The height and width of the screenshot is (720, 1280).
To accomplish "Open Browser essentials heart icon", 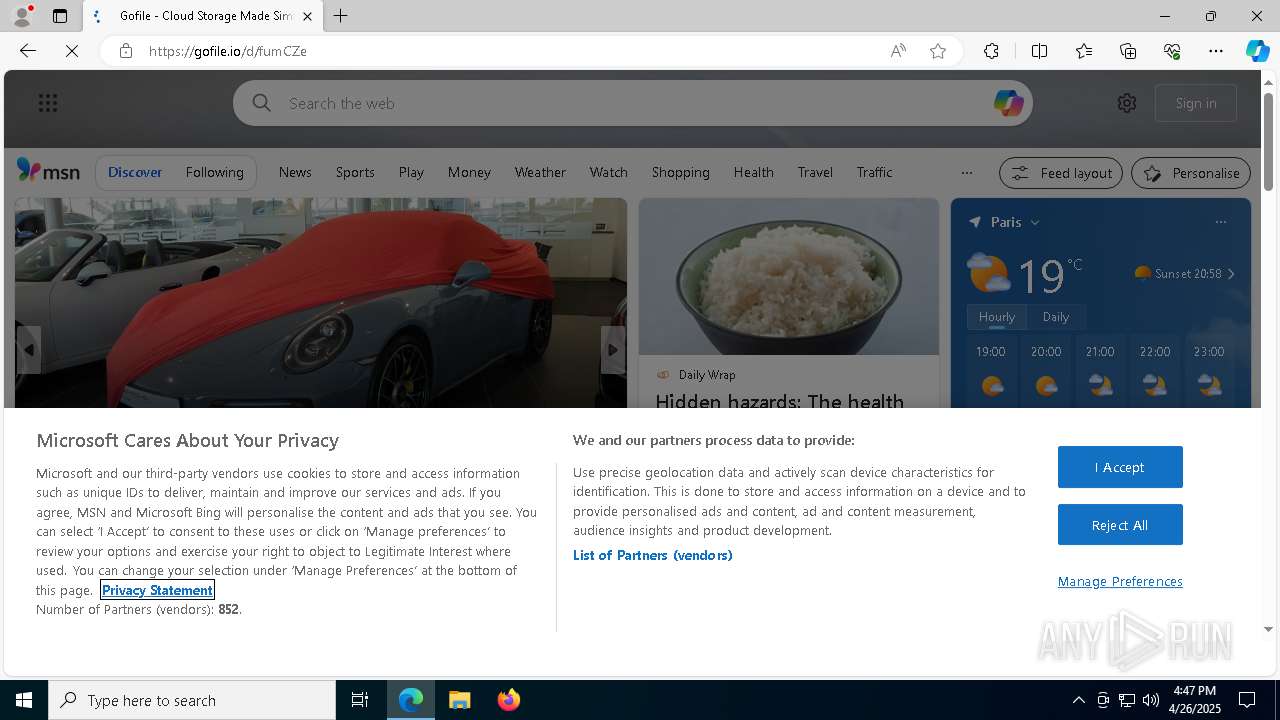I will point(1172,51).
